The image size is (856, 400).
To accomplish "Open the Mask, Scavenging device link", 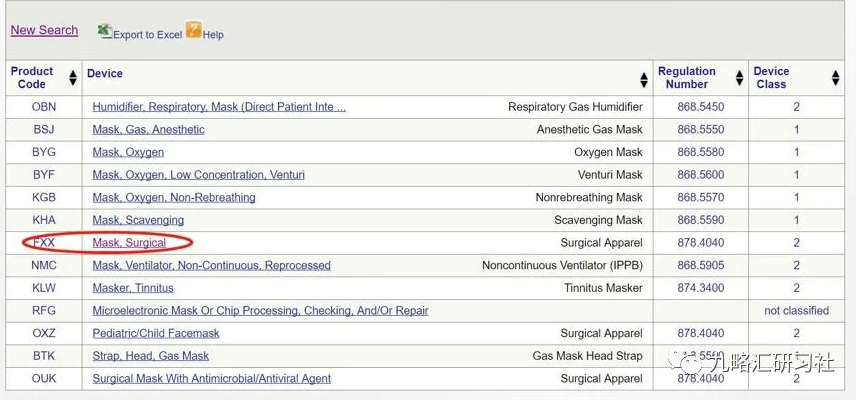I will tap(138, 220).
